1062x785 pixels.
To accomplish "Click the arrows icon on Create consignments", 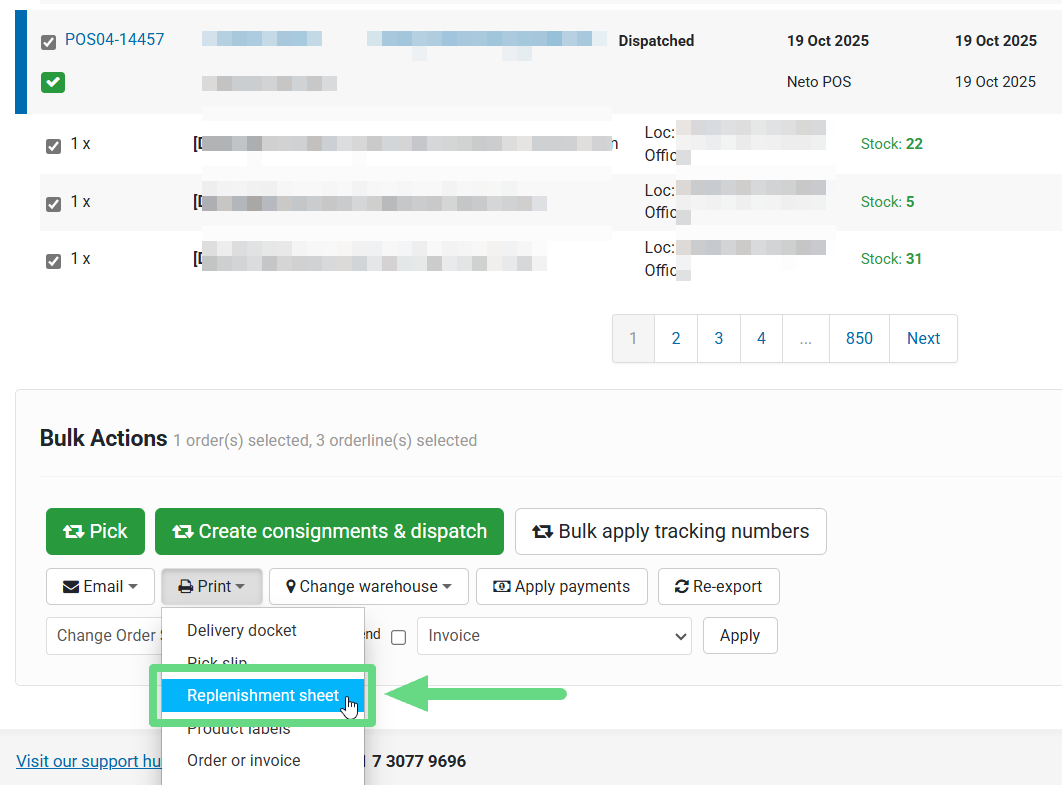I will (183, 532).
